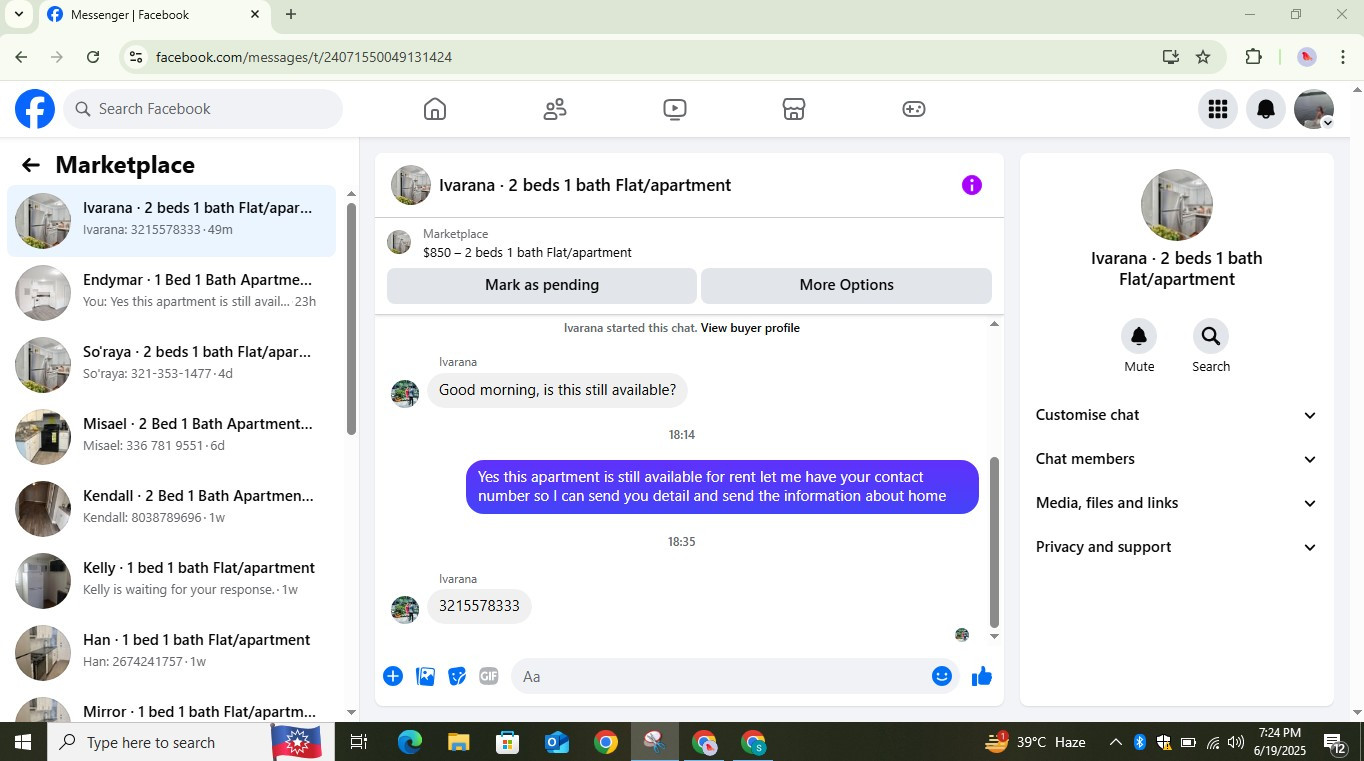Expand Privacy and support section
The image size is (1364, 761).
[x=1176, y=547]
